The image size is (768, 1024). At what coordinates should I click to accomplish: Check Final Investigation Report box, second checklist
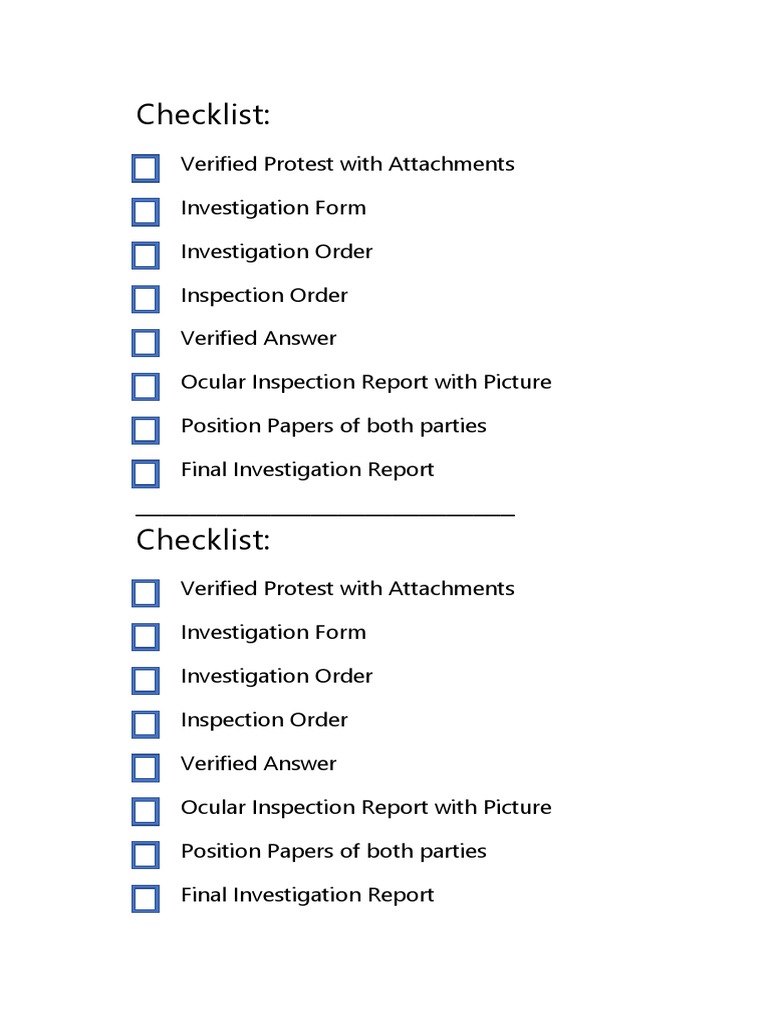click(x=145, y=898)
